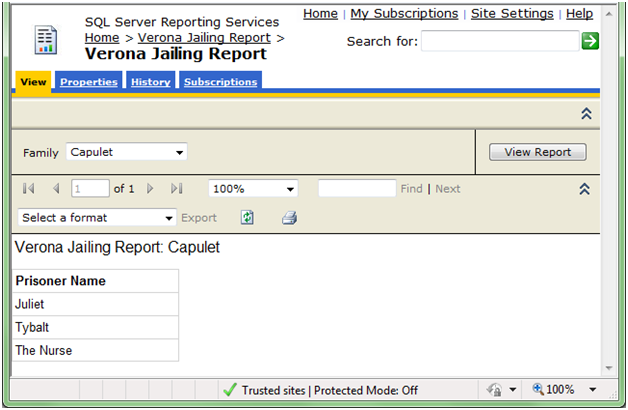Image resolution: width=628 pixels, height=410 pixels.
Task: Go to previous report page
Action: 56,188
